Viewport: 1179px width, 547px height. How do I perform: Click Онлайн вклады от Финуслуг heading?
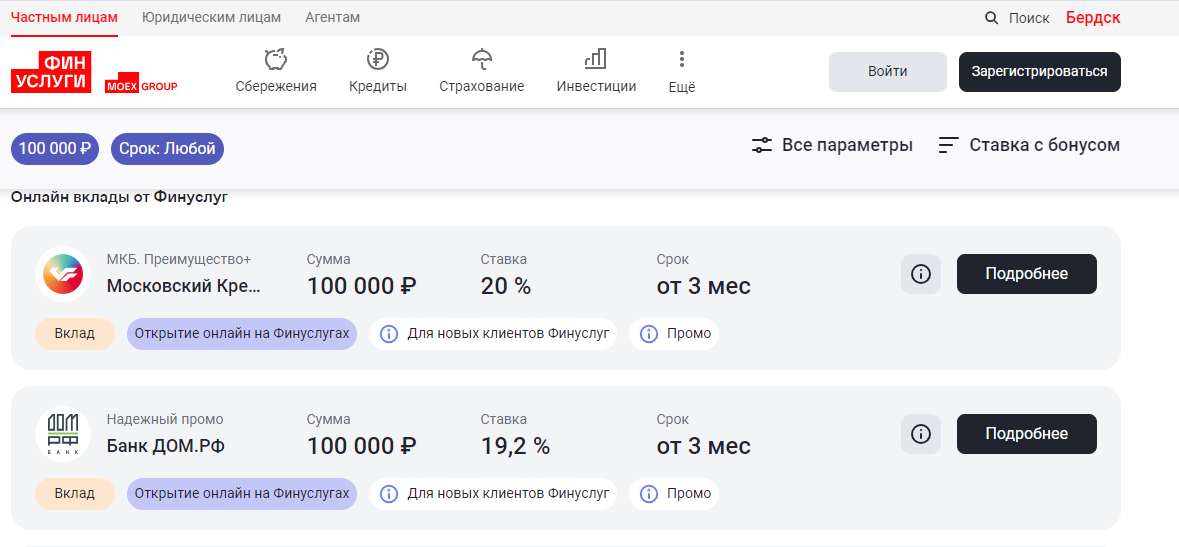(120, 197)
